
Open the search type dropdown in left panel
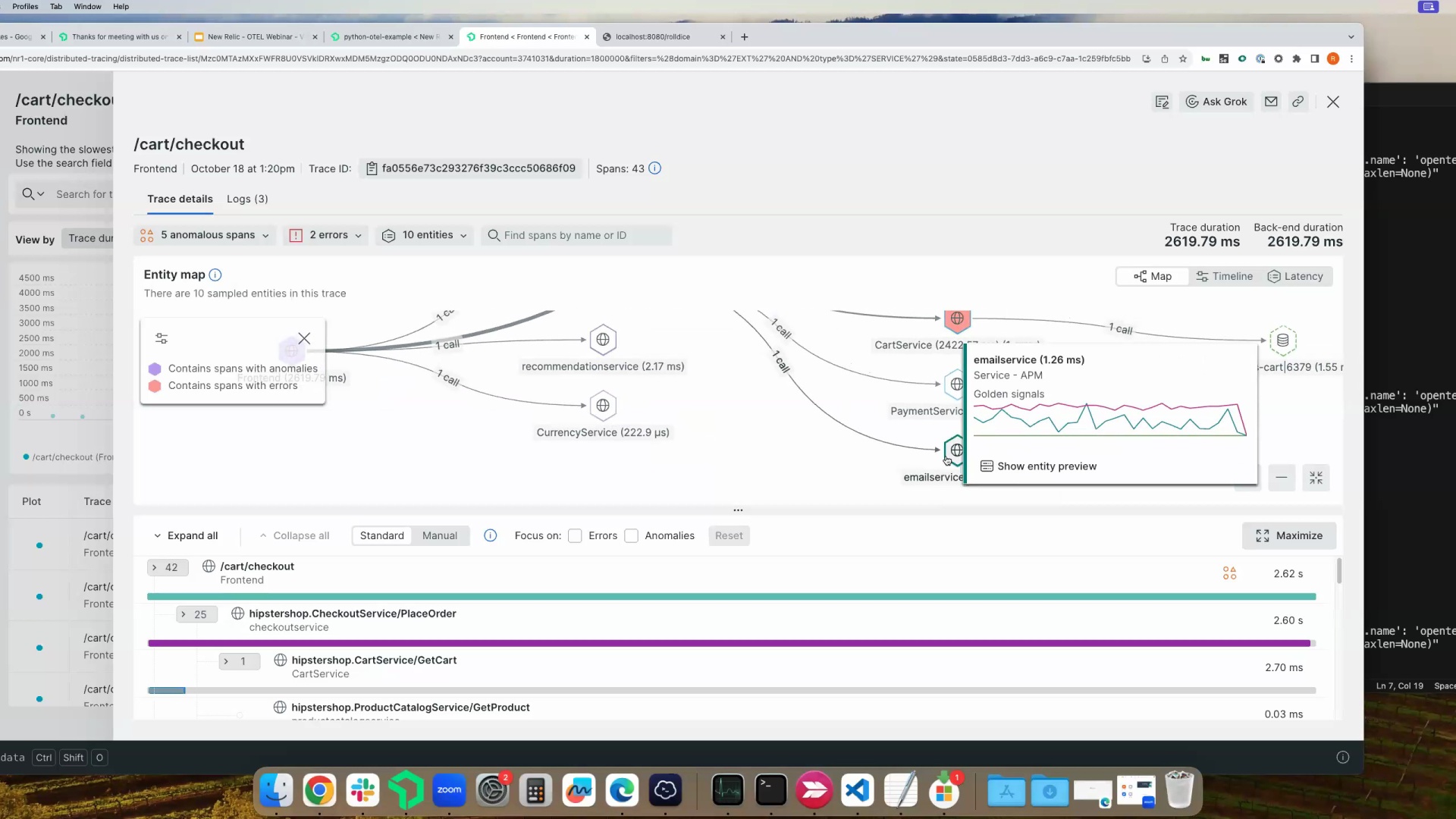(x=33, y=194)
